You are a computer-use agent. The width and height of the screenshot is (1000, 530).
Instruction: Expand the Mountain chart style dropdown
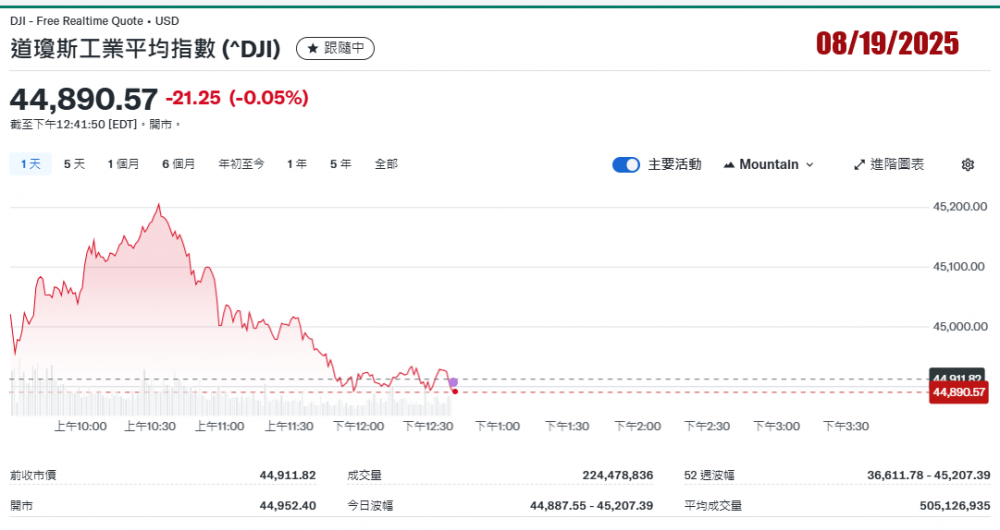pyautogui.click(x=809, y=165)
